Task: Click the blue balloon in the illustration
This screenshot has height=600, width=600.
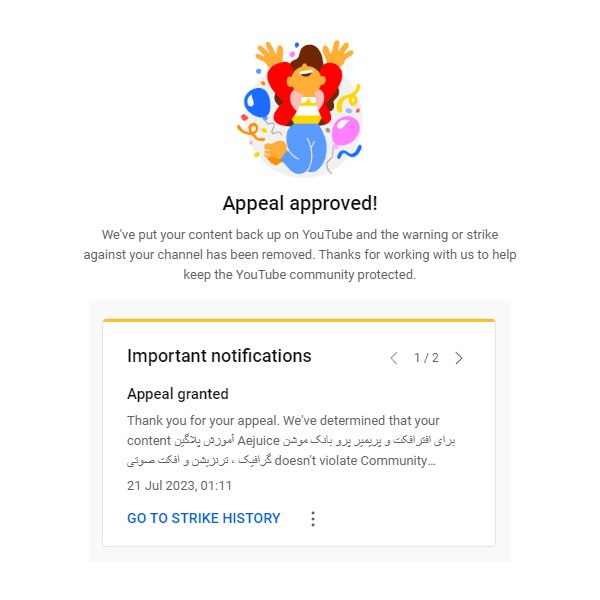Action: (x=257, y=103)
